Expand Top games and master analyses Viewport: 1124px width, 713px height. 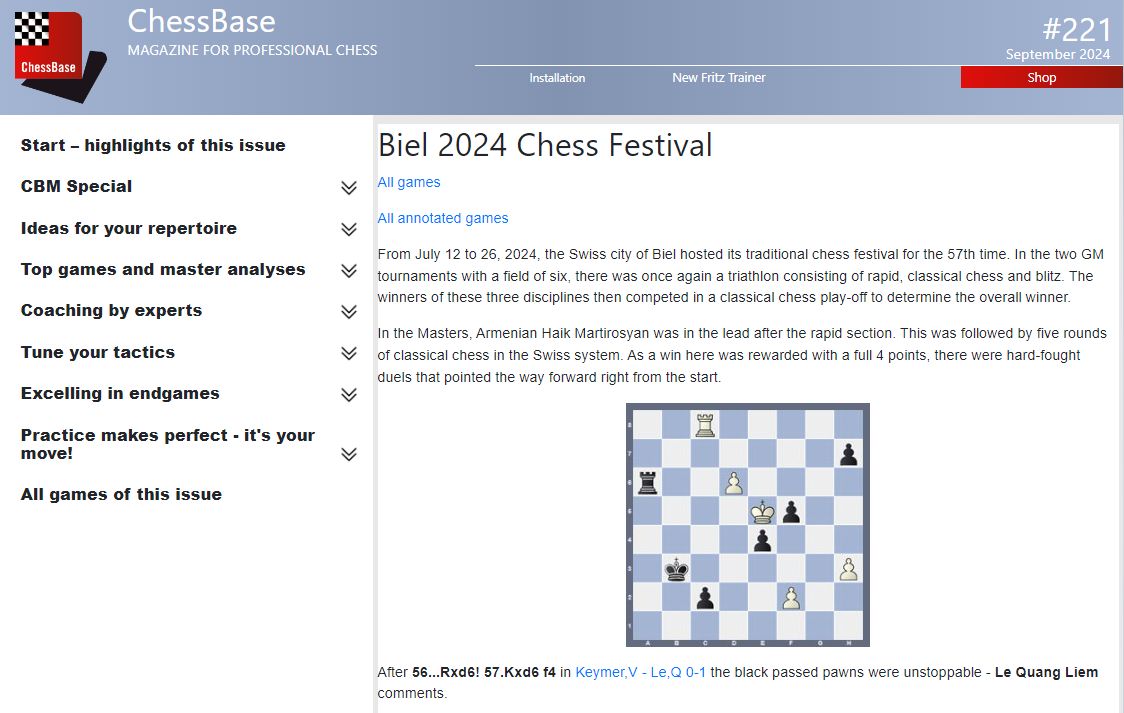click(348, 270)
